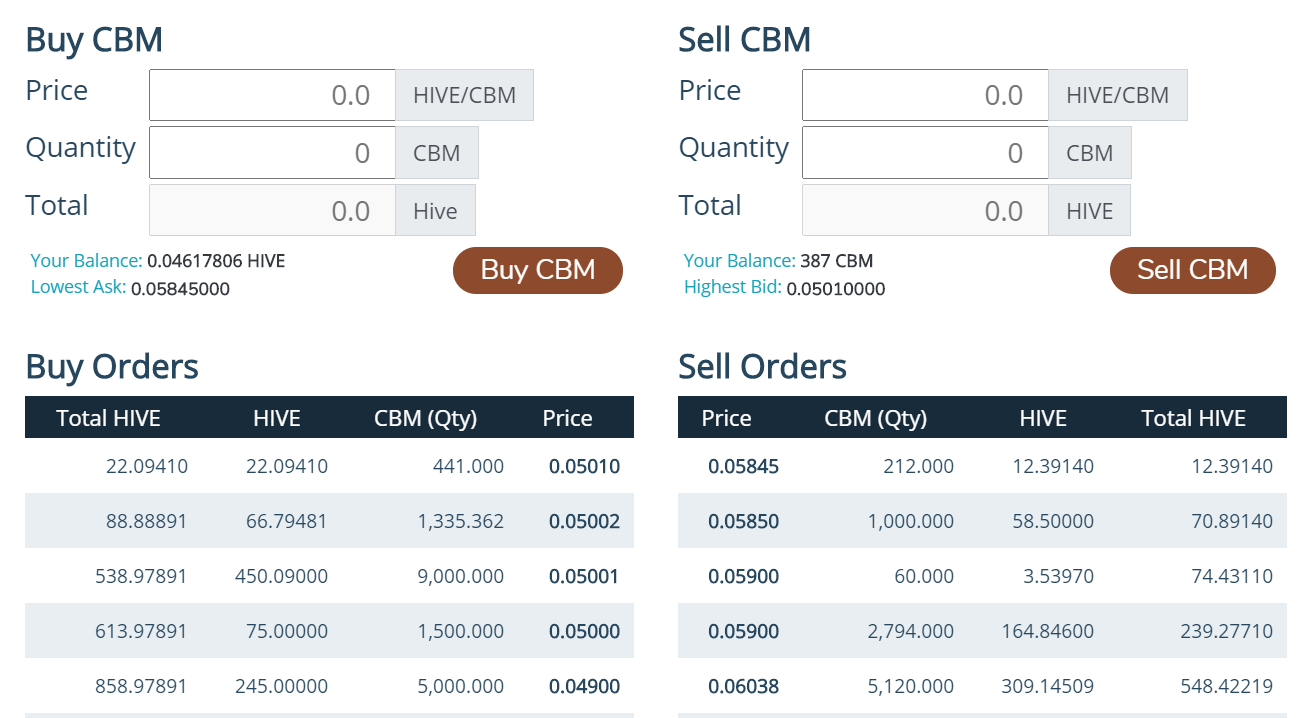
Task: Select buy order price 0.04900
Action: coord(585,686)
